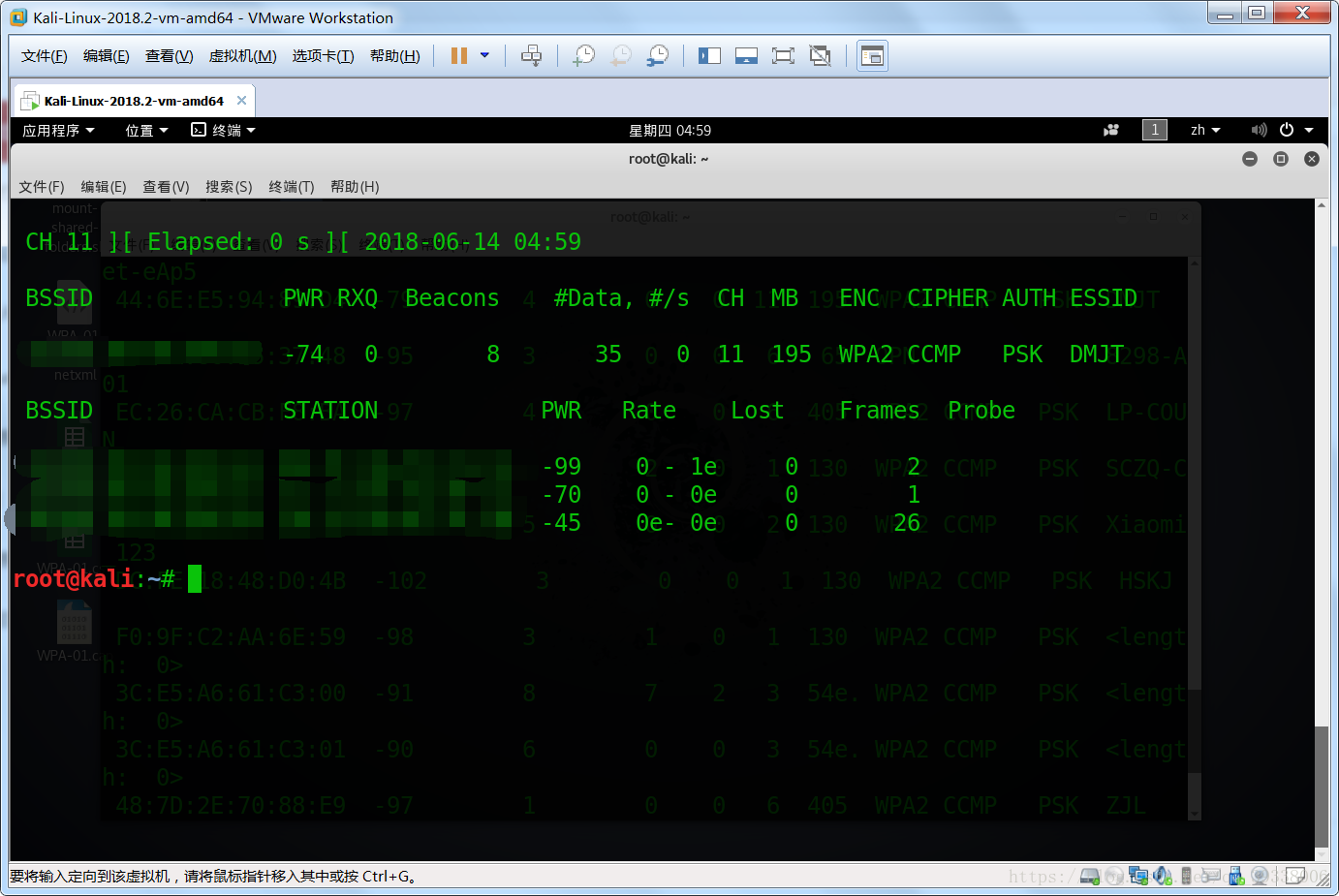Click the Beacons column header

click(x=452, y=298)
